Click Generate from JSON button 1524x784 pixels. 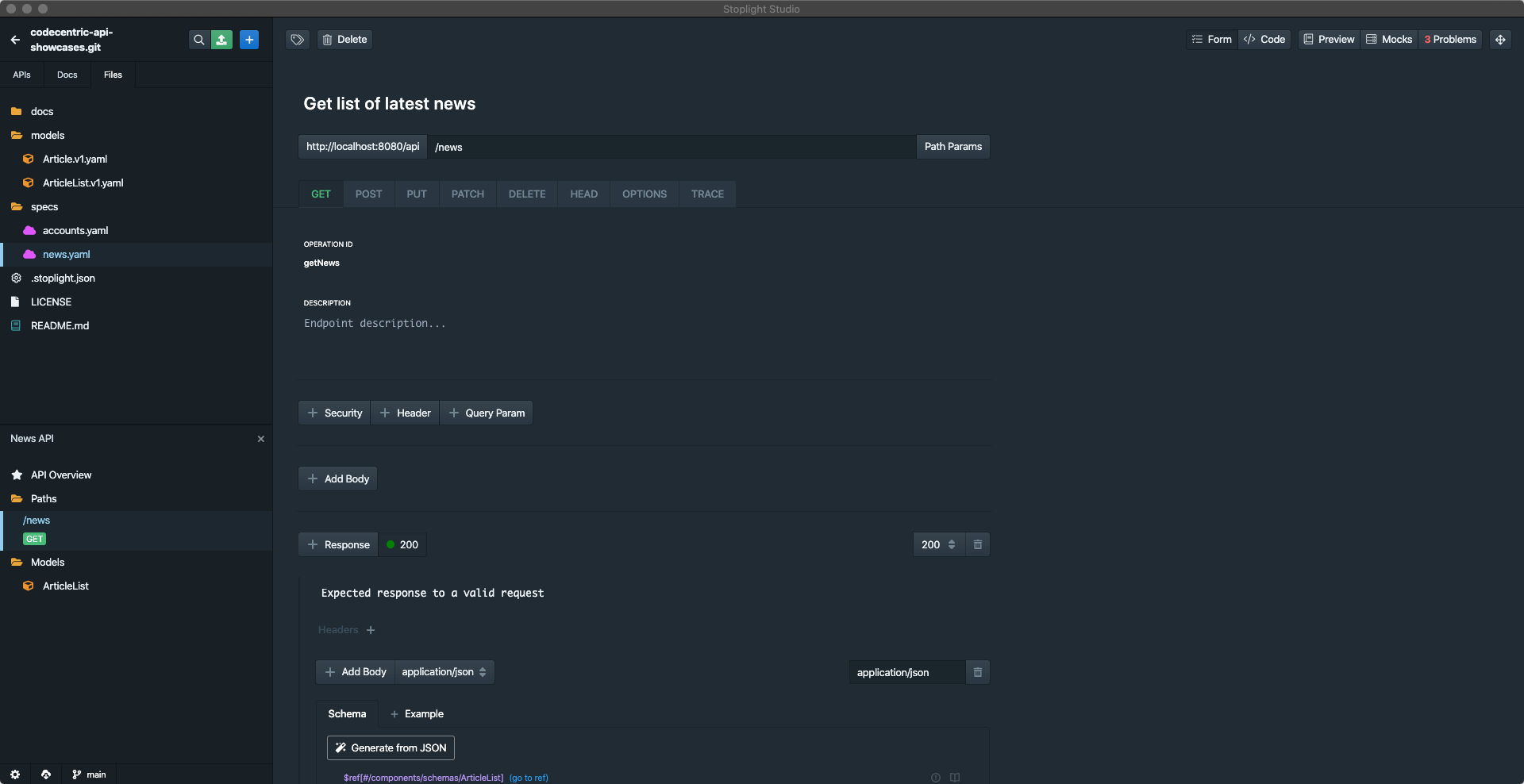click(x=391, y=747)
